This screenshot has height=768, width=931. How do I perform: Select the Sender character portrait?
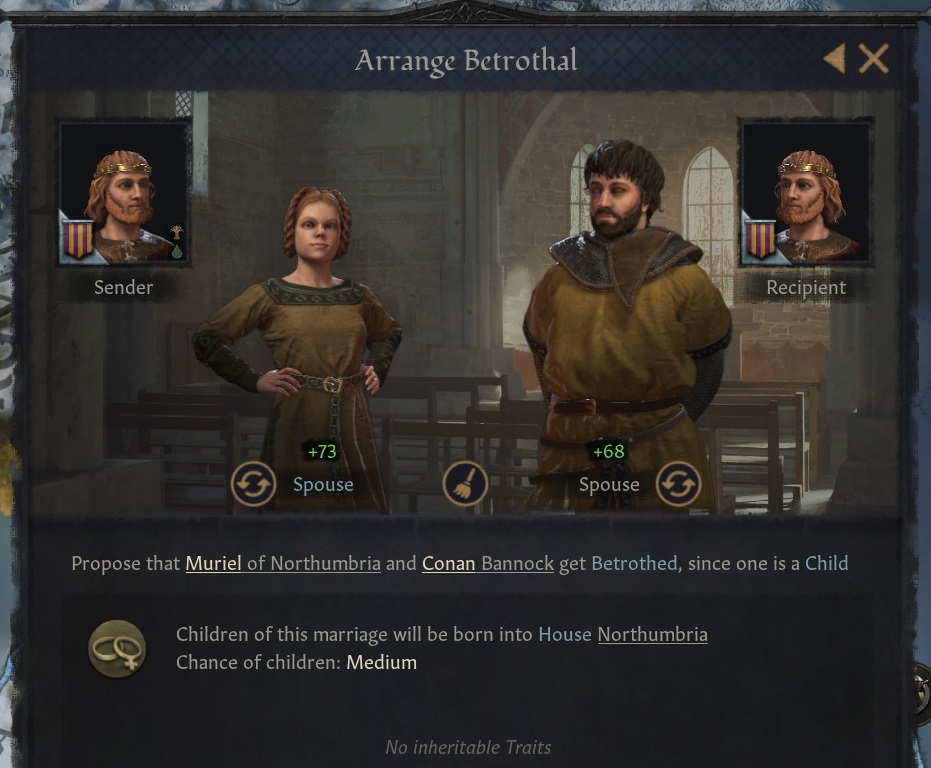point(124,192)
